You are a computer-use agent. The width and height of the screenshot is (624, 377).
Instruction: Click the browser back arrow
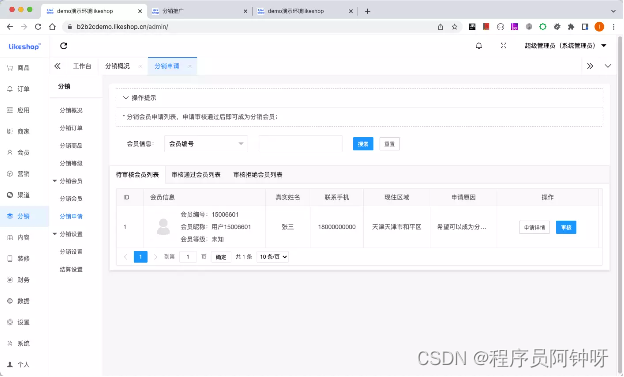point(10,27)
